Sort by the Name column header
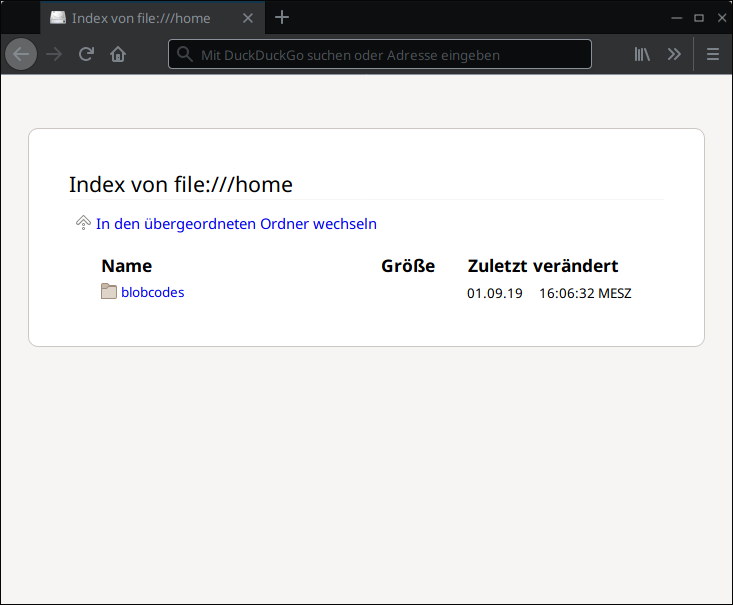 [127, 266]
